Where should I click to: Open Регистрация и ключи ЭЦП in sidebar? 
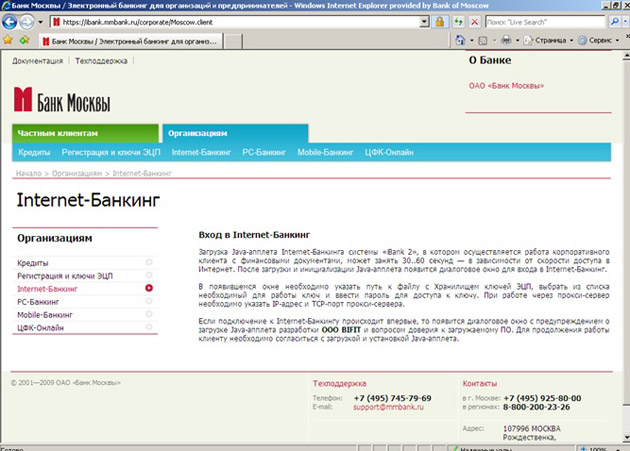[65, 276]
